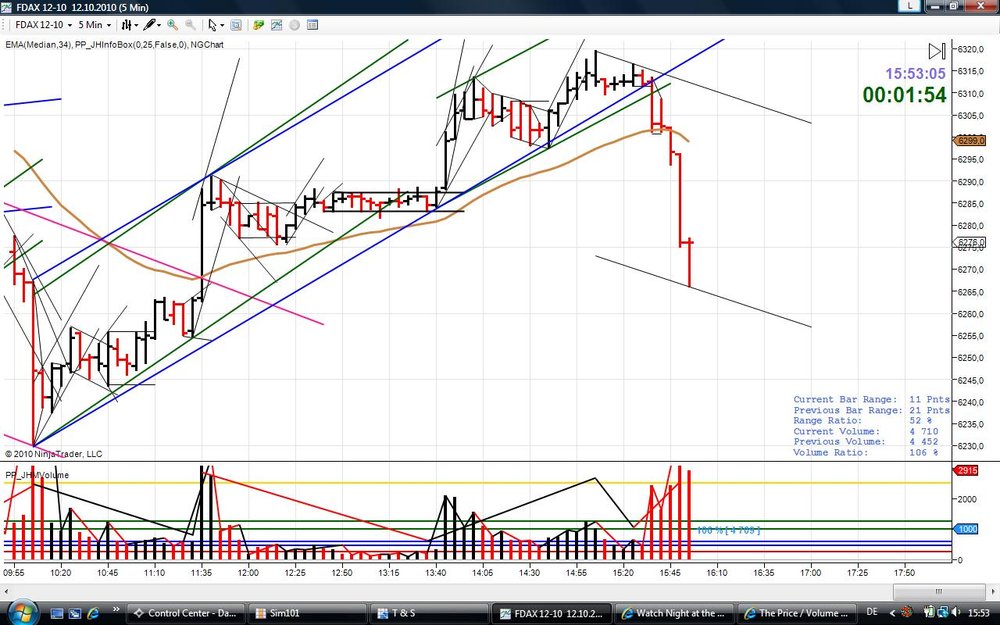Viewport: 1000px width, 625px height.
Task: Open the indicators icon in toolbar
Action: tap(276, 25)
